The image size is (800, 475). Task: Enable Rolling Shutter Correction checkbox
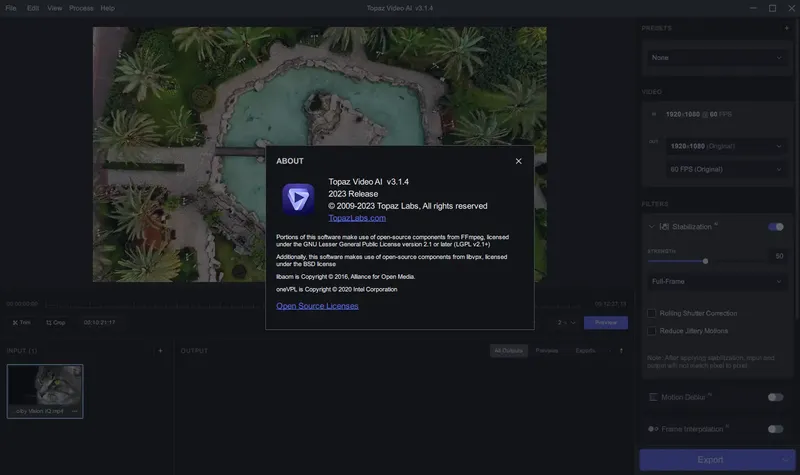652,313
